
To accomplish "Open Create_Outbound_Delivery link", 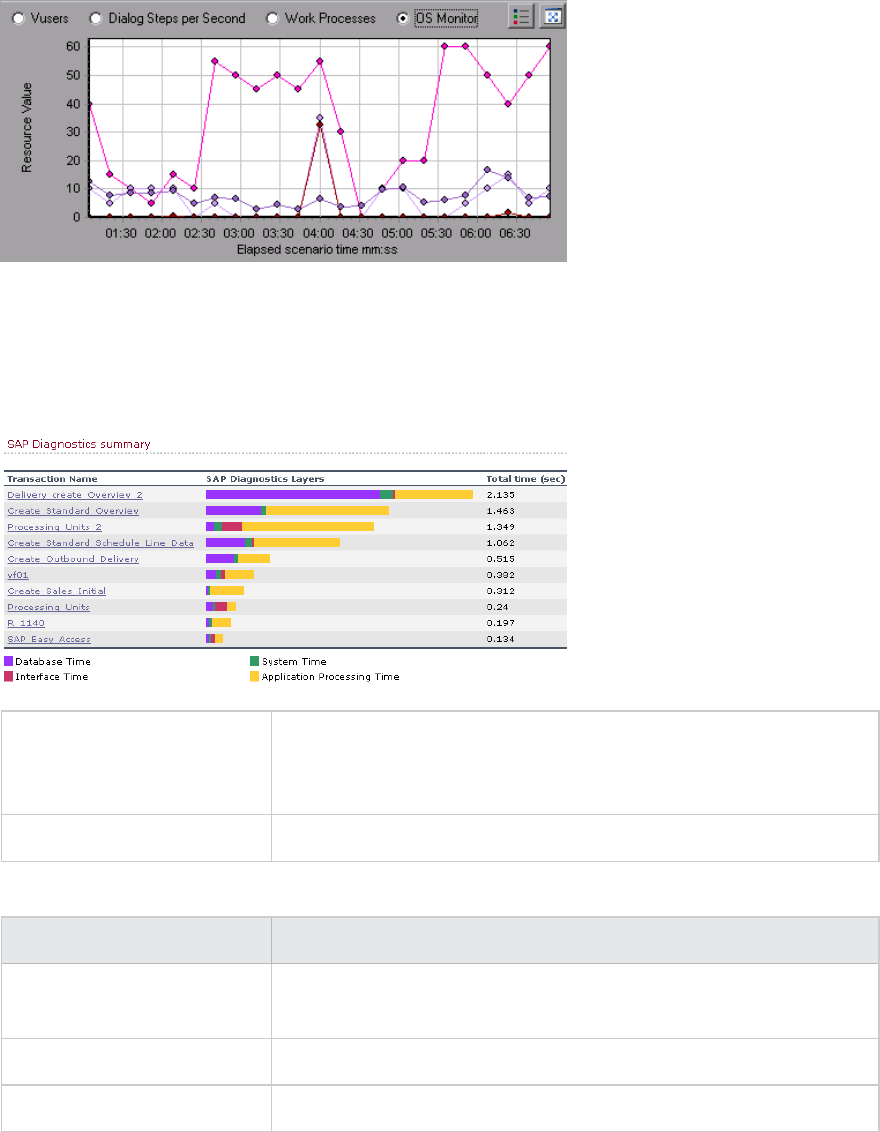I will tap(73, 559).
